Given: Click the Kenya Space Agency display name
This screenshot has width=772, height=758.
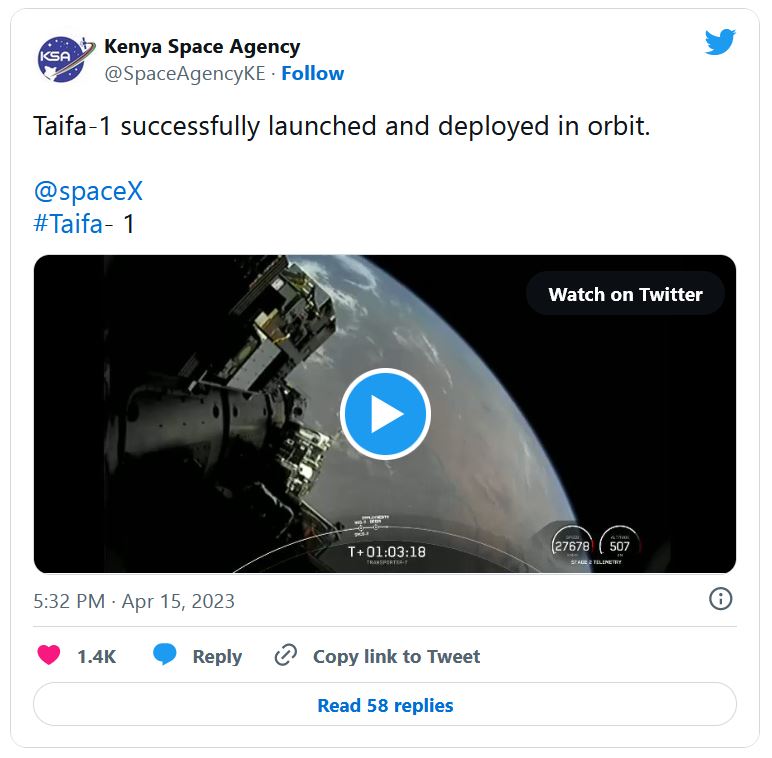Looking at the screenshot, I should (202, 47).
